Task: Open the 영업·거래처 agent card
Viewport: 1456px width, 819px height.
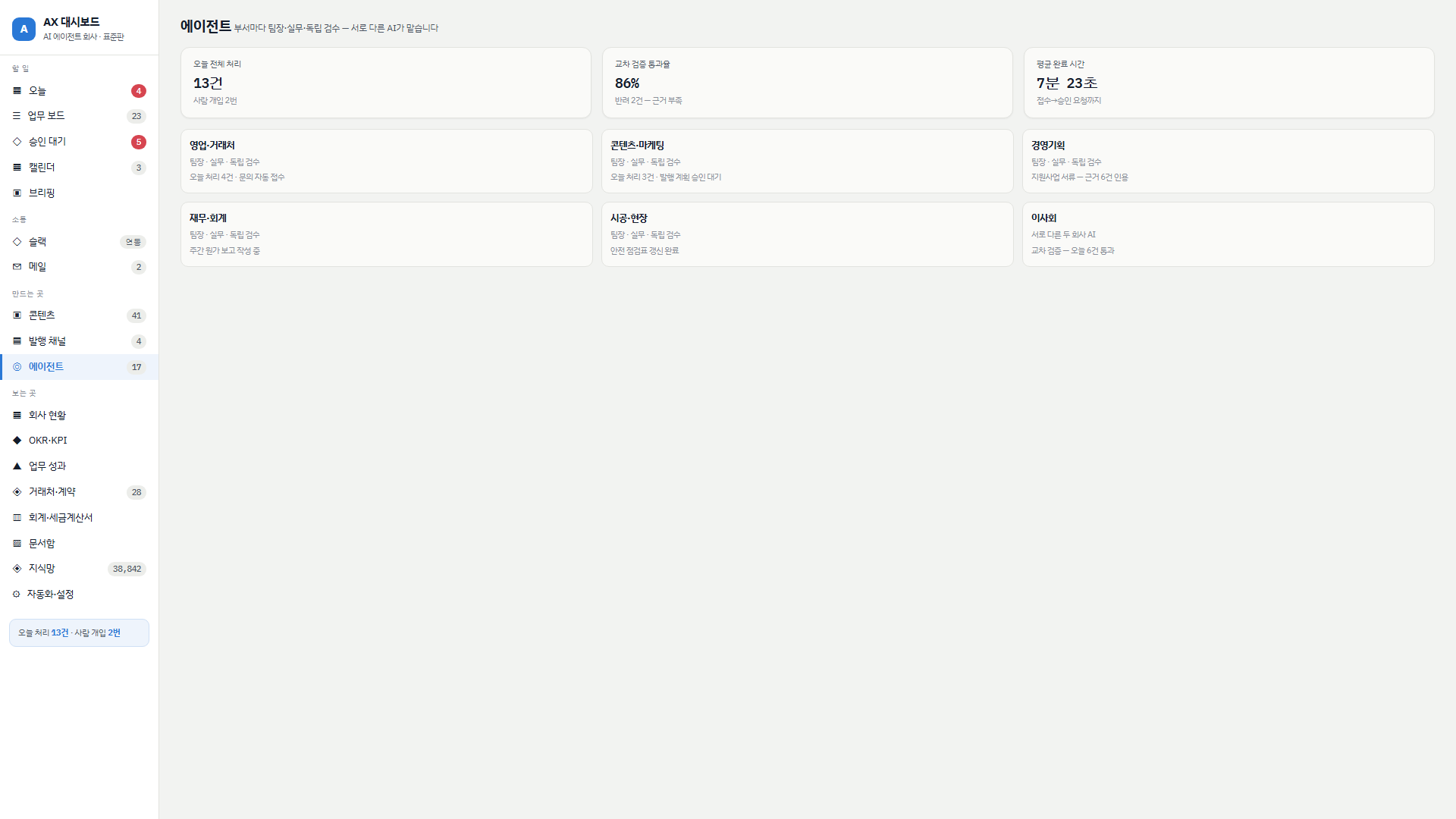Action: pos(386,161)
